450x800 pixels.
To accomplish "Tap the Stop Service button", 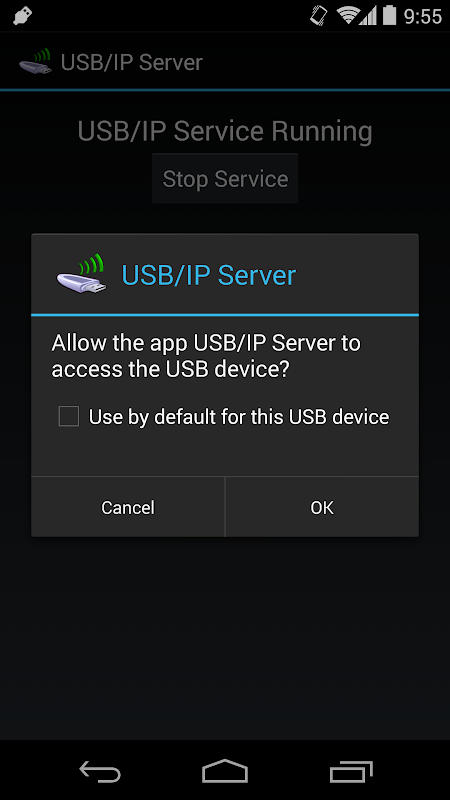I will click(x=225, y=179).
